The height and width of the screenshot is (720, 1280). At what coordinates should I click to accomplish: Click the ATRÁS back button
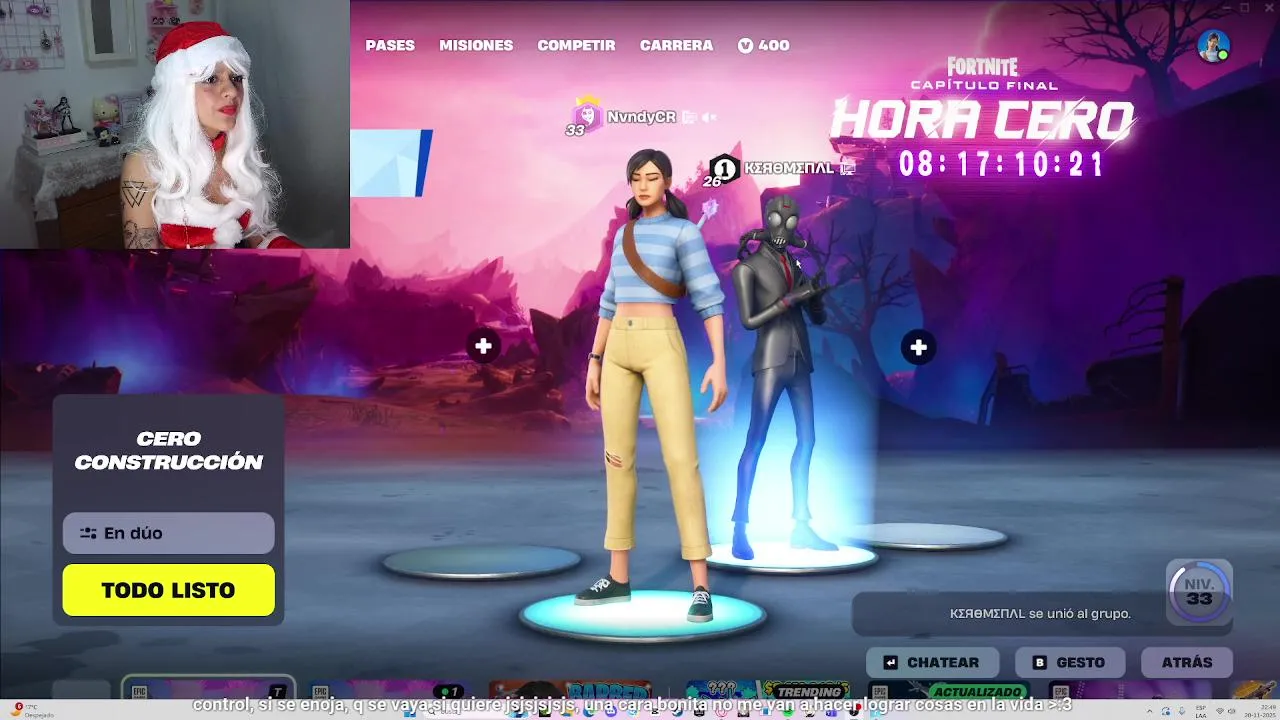pyautogui.click(x=1187, y=662)
